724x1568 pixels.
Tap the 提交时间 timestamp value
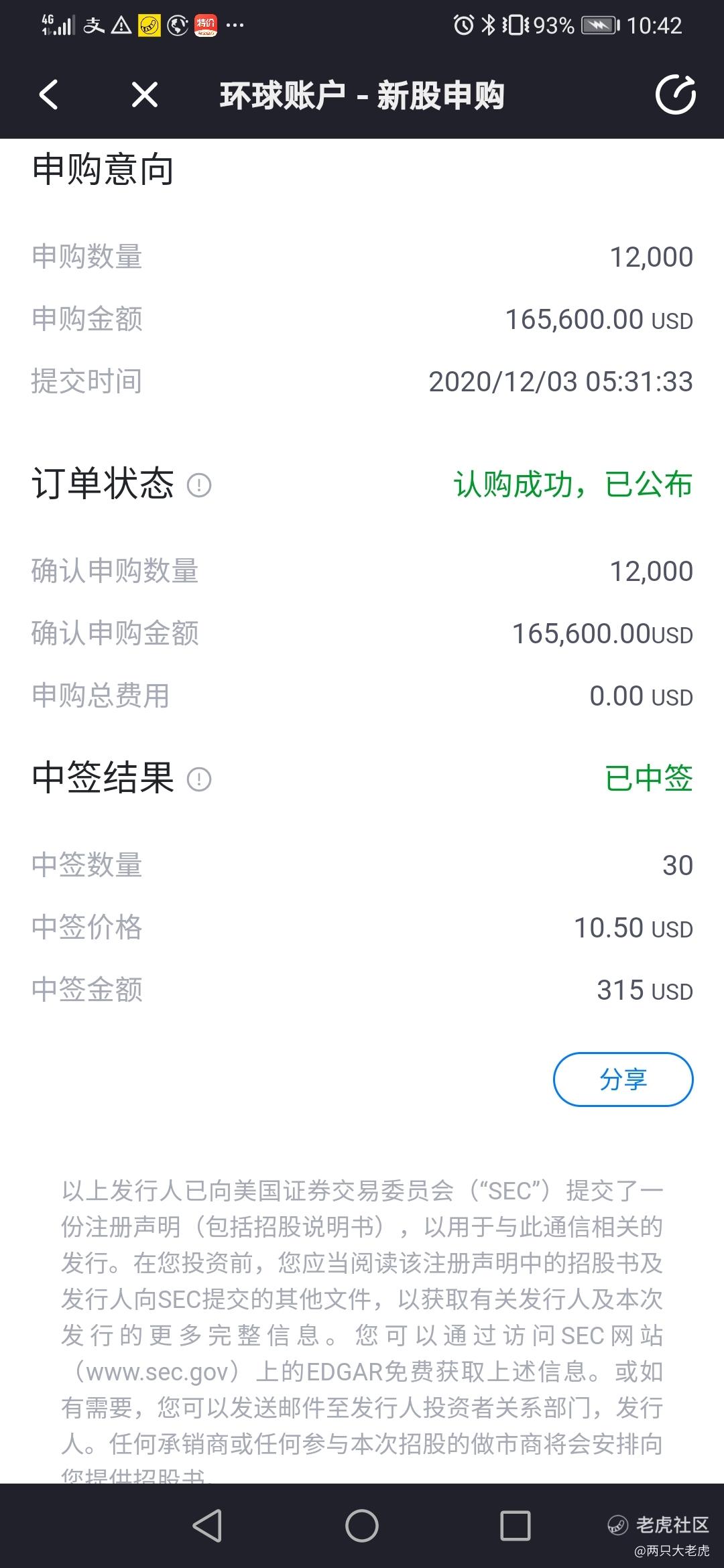point(561,382)
